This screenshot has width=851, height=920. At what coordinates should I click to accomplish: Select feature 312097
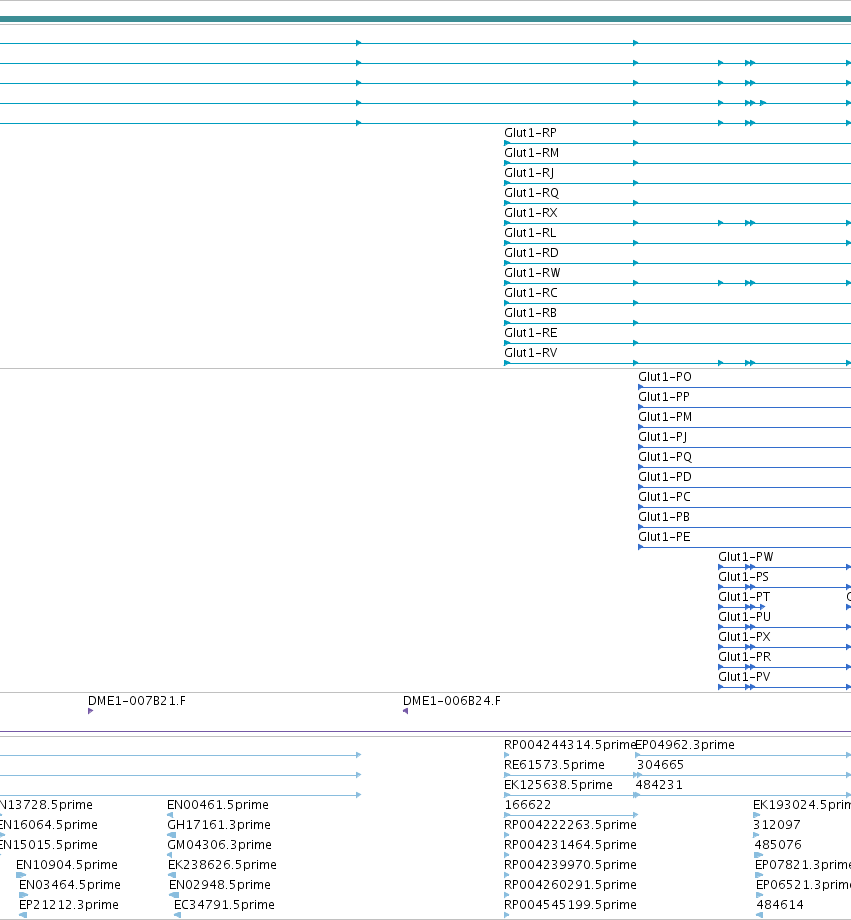pos(776,824)
